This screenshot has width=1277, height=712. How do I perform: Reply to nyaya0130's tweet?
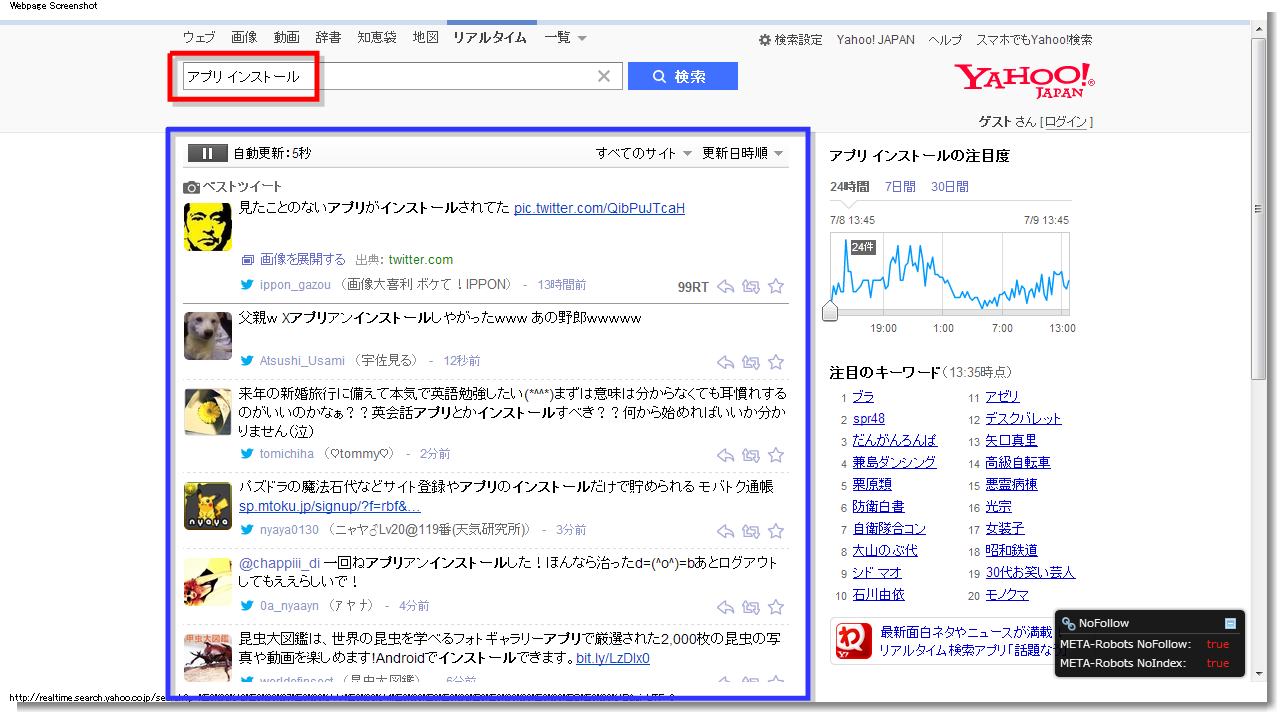click(x=726, y=531)
